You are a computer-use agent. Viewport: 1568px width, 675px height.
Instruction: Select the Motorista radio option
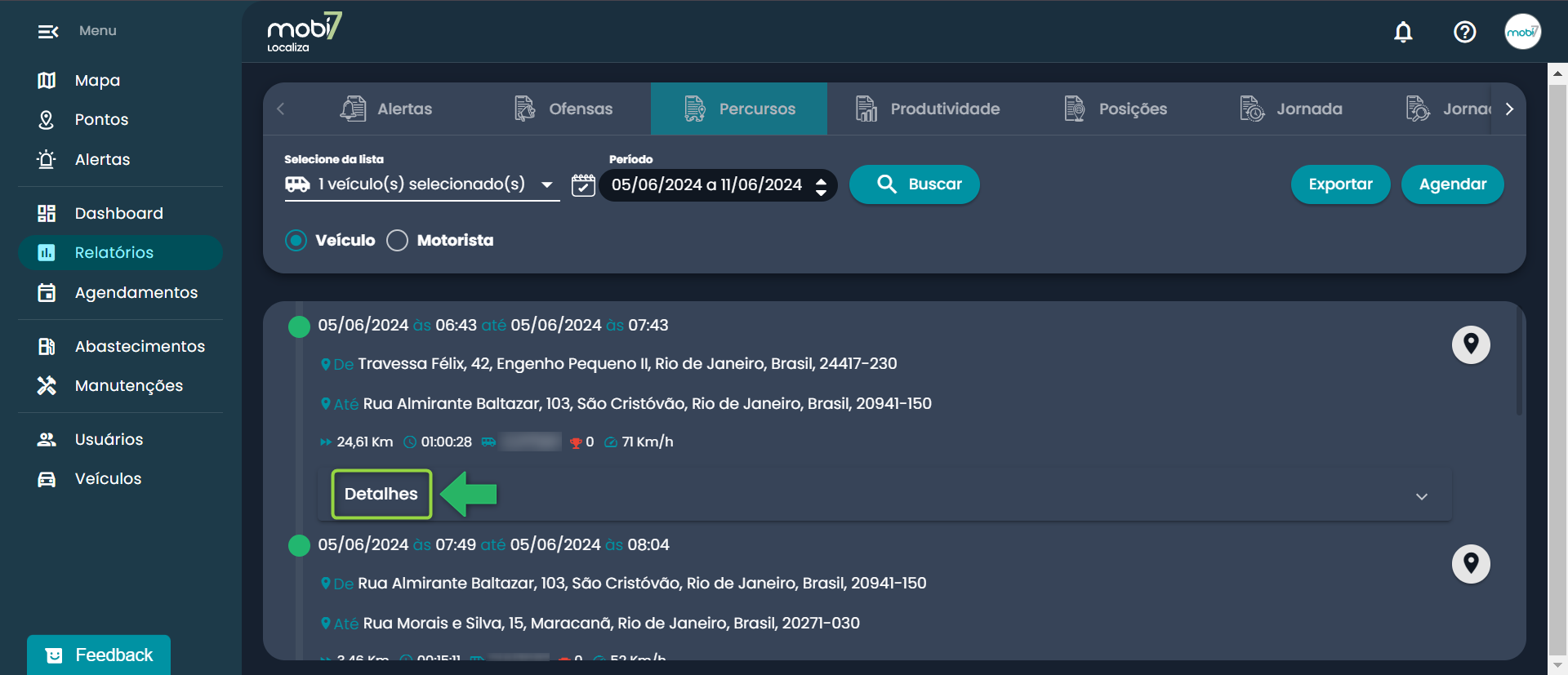[x=398, y=241]
